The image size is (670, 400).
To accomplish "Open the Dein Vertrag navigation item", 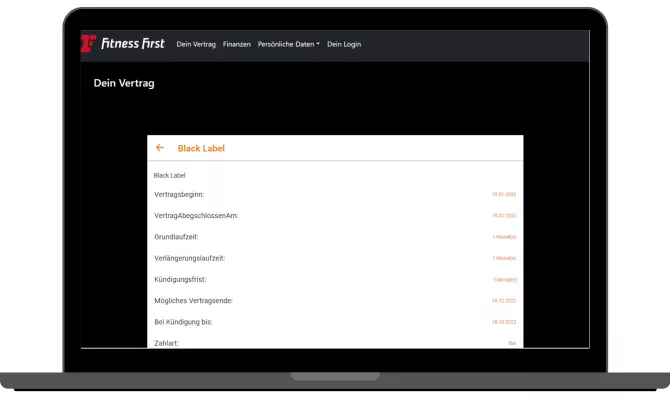I will (196, 45).
